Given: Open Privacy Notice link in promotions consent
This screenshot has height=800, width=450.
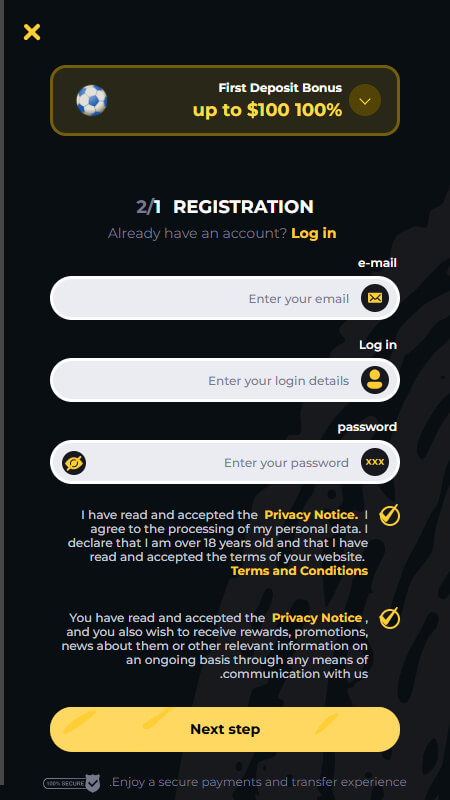Looking at the screenshot, I should (317, 618).
